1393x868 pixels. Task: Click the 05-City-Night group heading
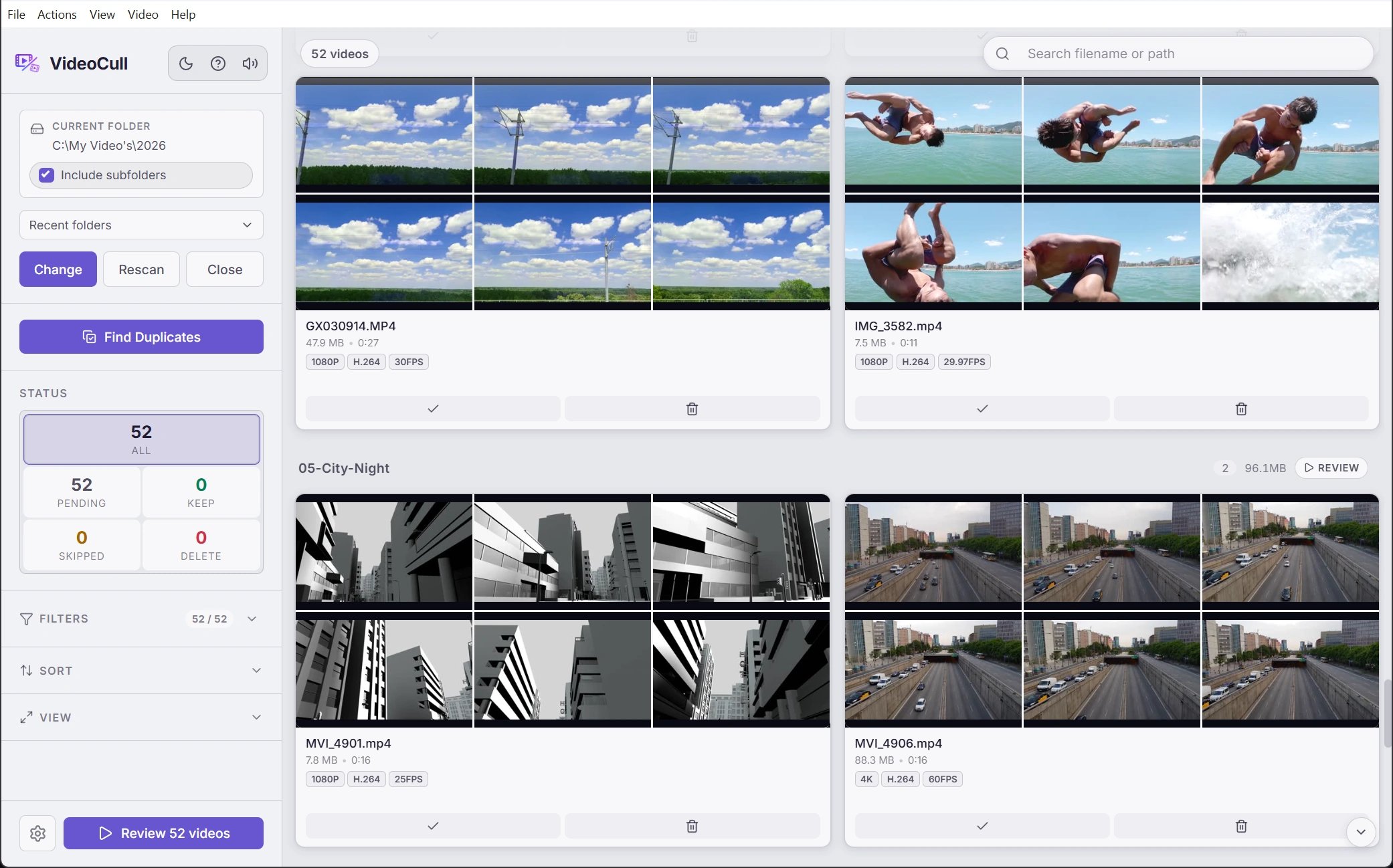(x=344, y=468)
